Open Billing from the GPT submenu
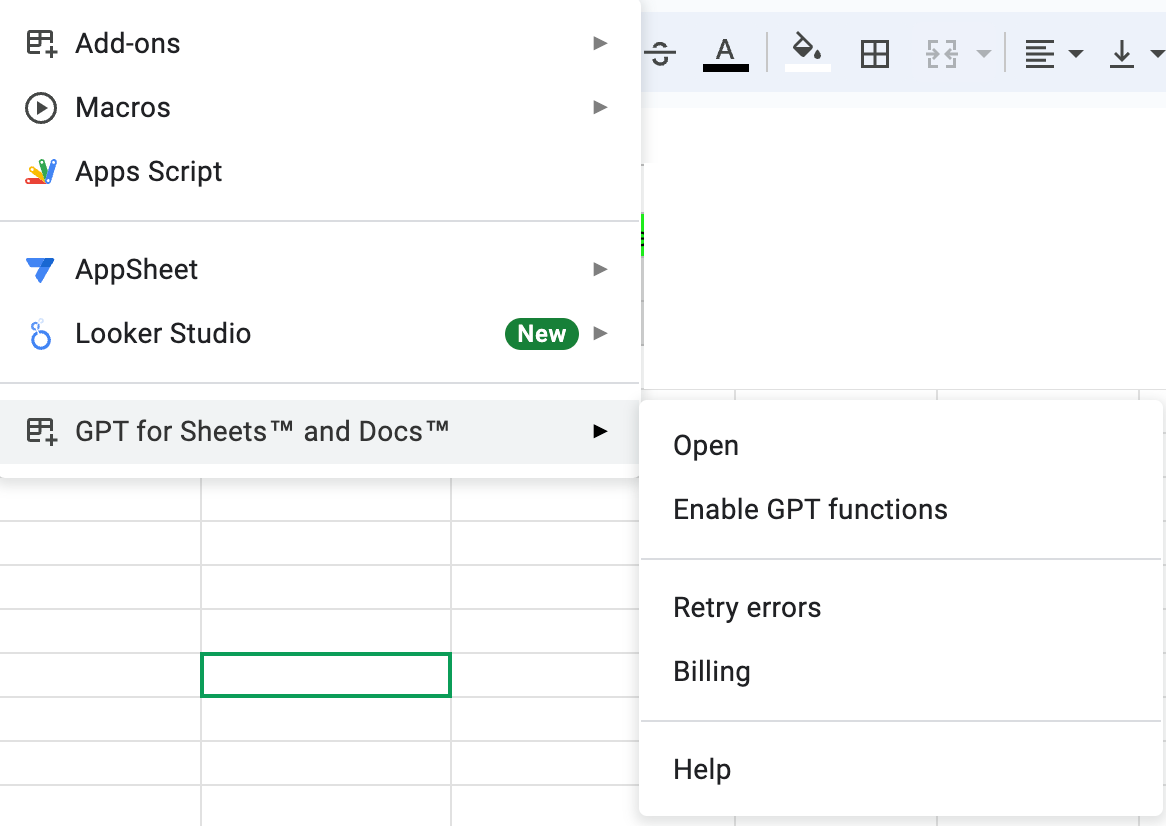Viewport: 1166px width, 826px height. click(x=901, y=671)
